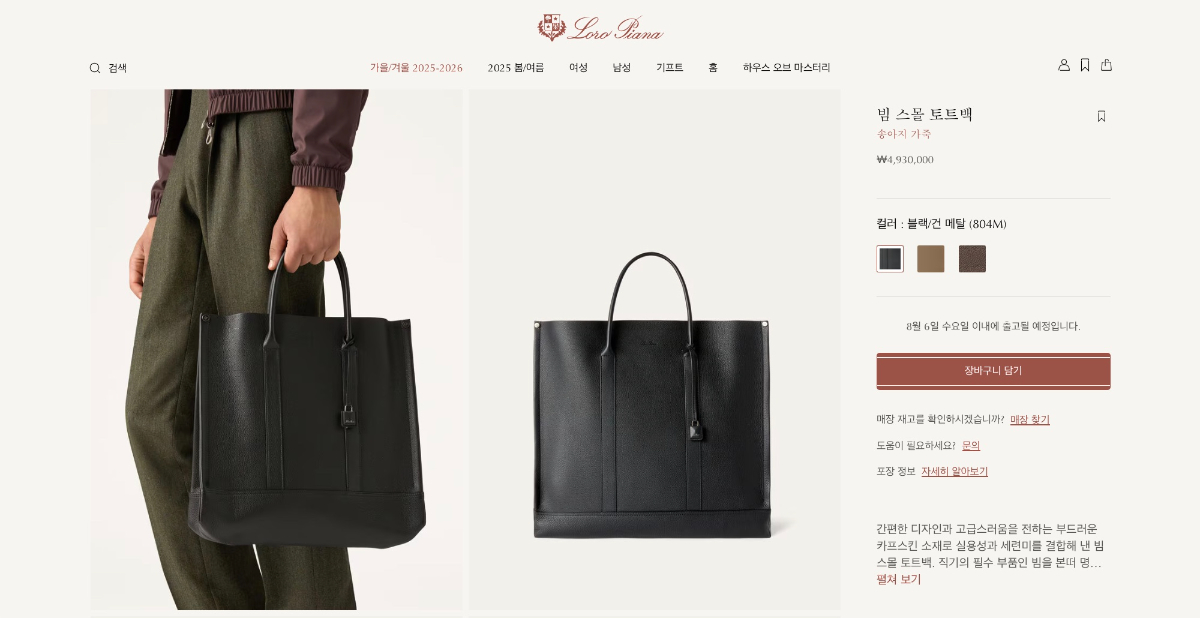1200x618 pixels.
Task: Go to the Loro Piana logo home
Action: click(x=600, y=28)
